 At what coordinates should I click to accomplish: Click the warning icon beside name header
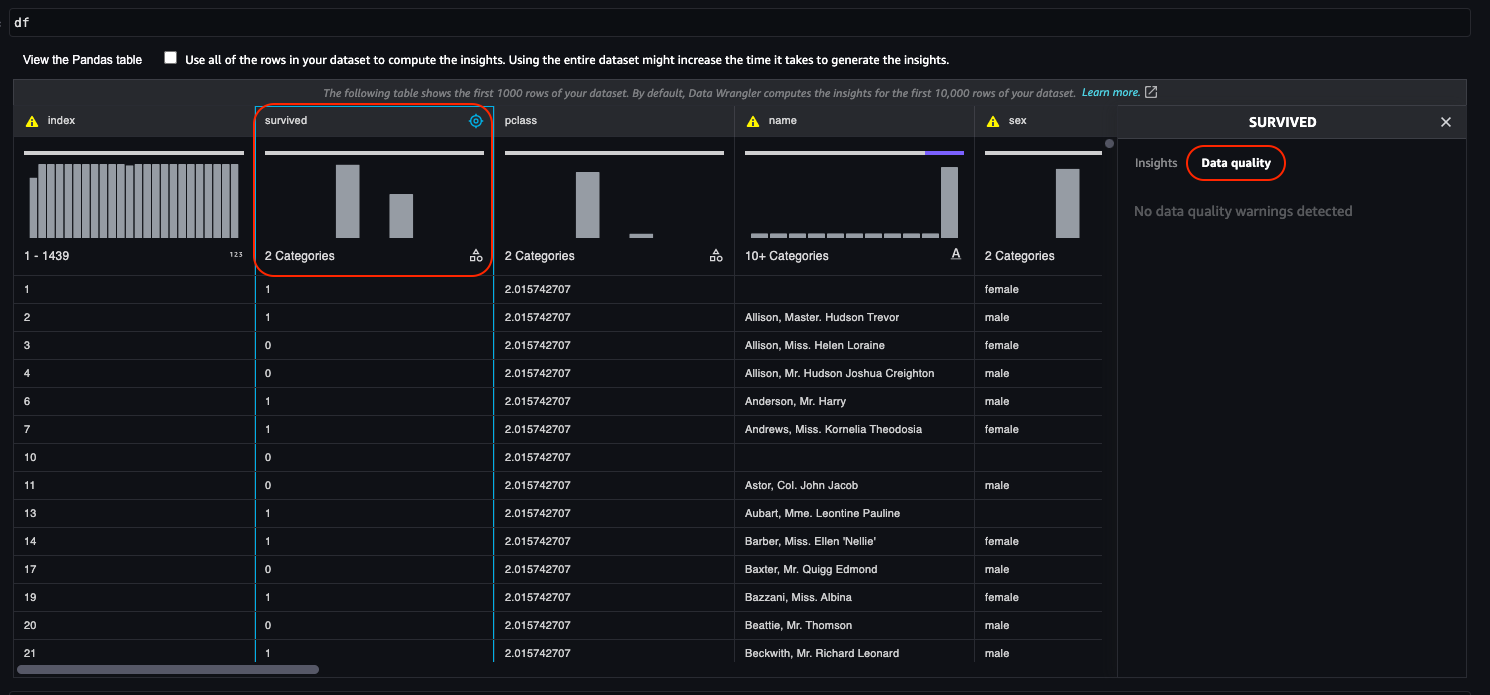pyautogui.click(x=752, y=121)
